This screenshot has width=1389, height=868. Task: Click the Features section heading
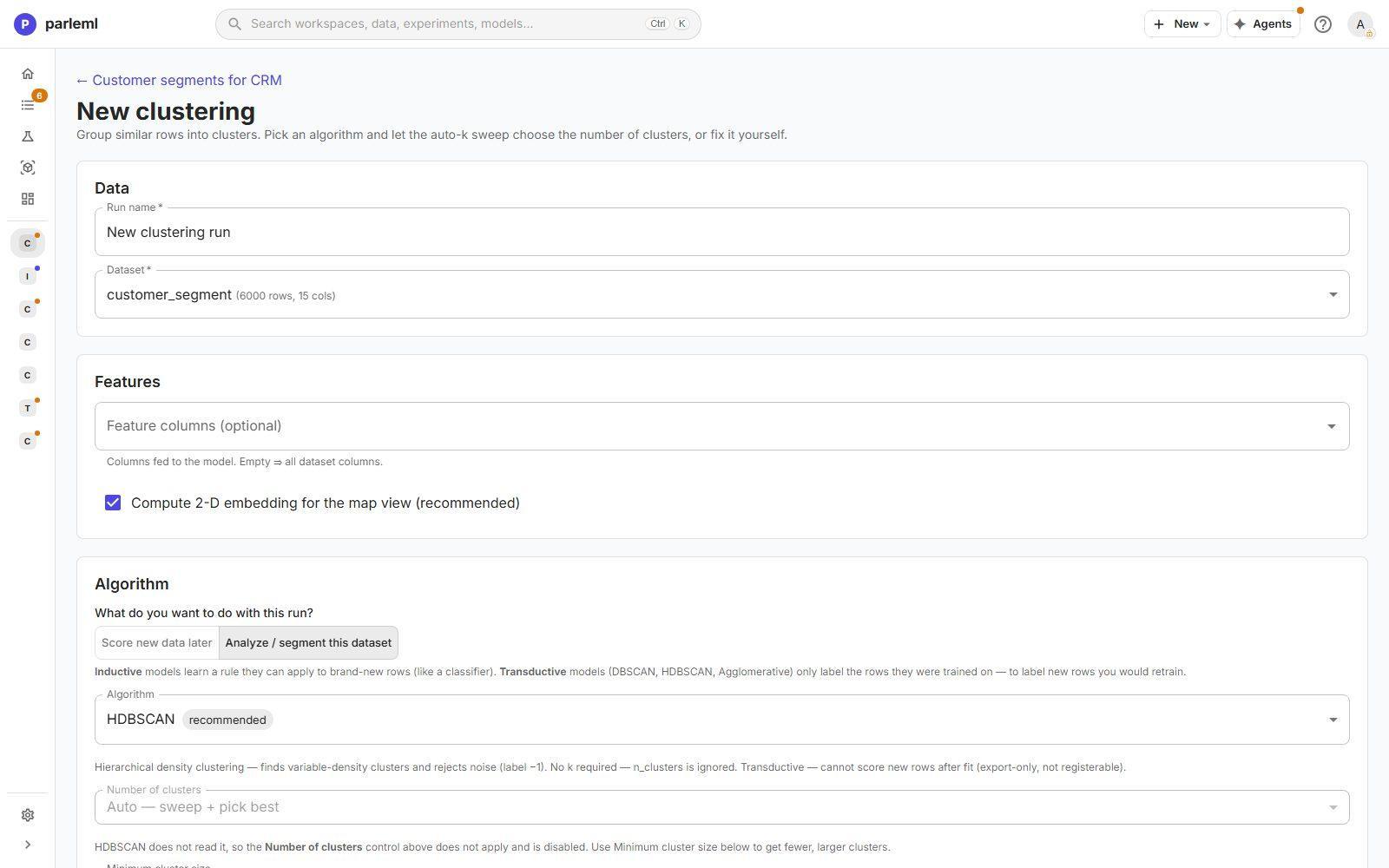pyautogui.click(x=127, y=382)
